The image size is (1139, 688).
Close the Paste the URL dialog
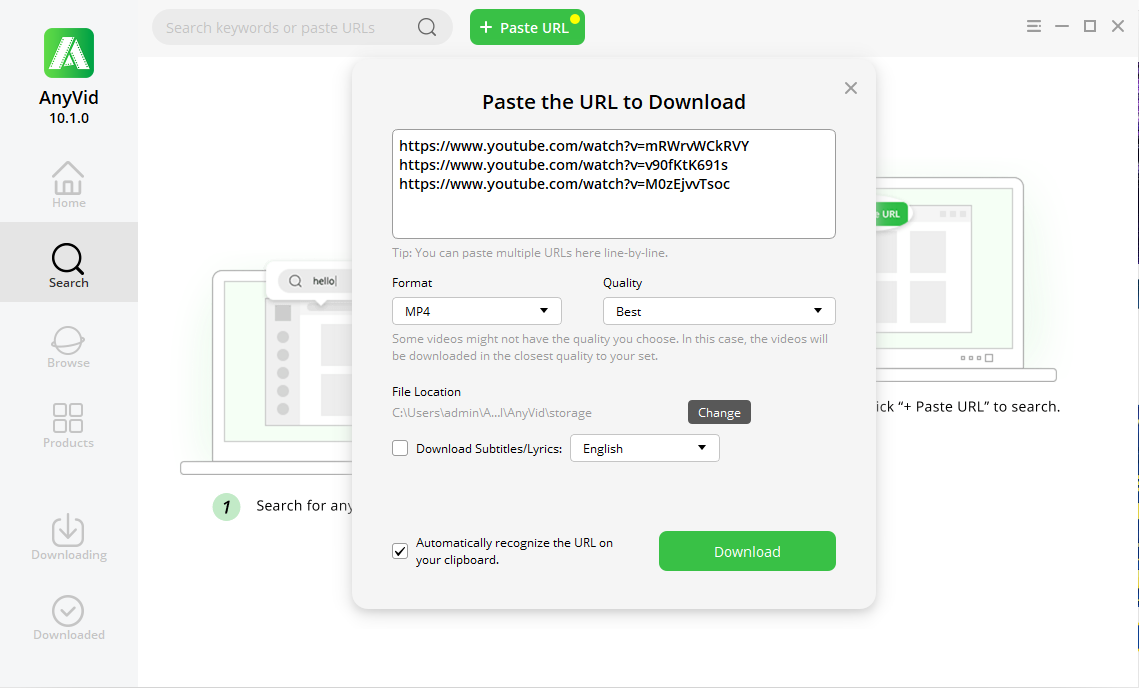coord(851,88)
